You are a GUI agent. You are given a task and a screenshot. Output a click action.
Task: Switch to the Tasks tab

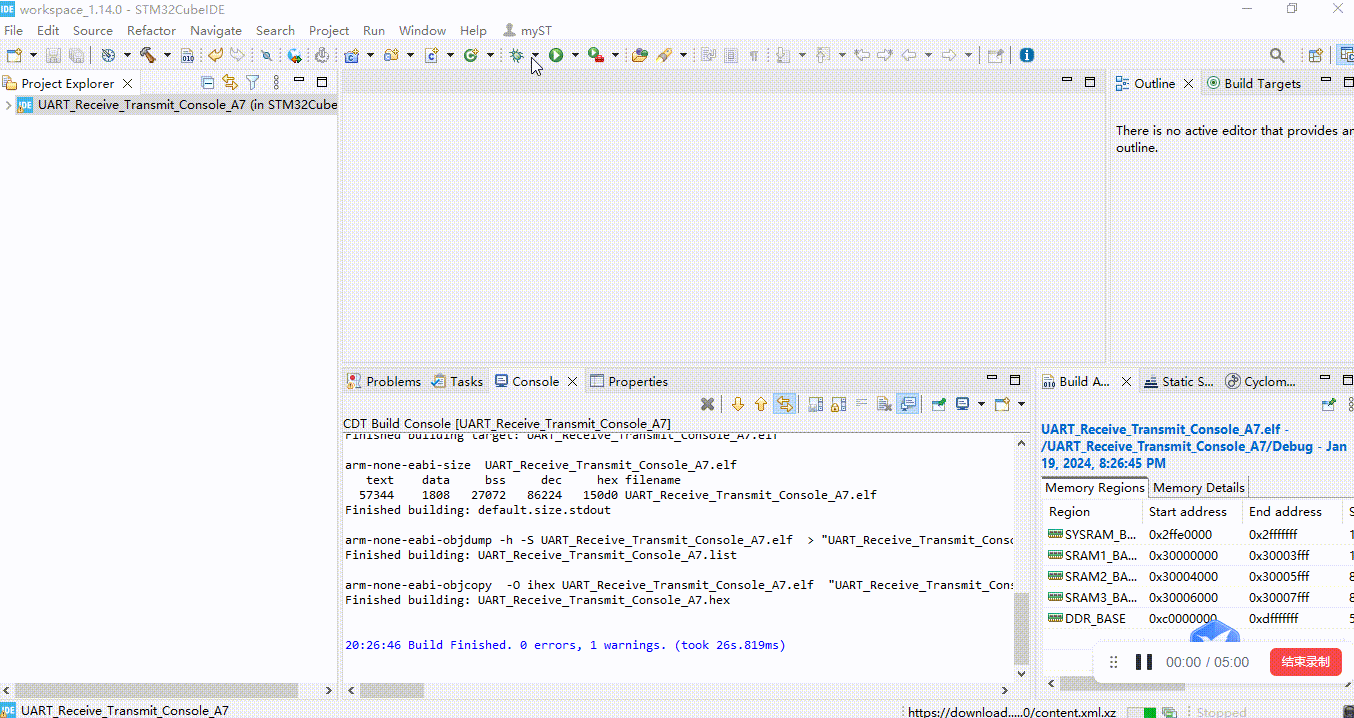457,381
